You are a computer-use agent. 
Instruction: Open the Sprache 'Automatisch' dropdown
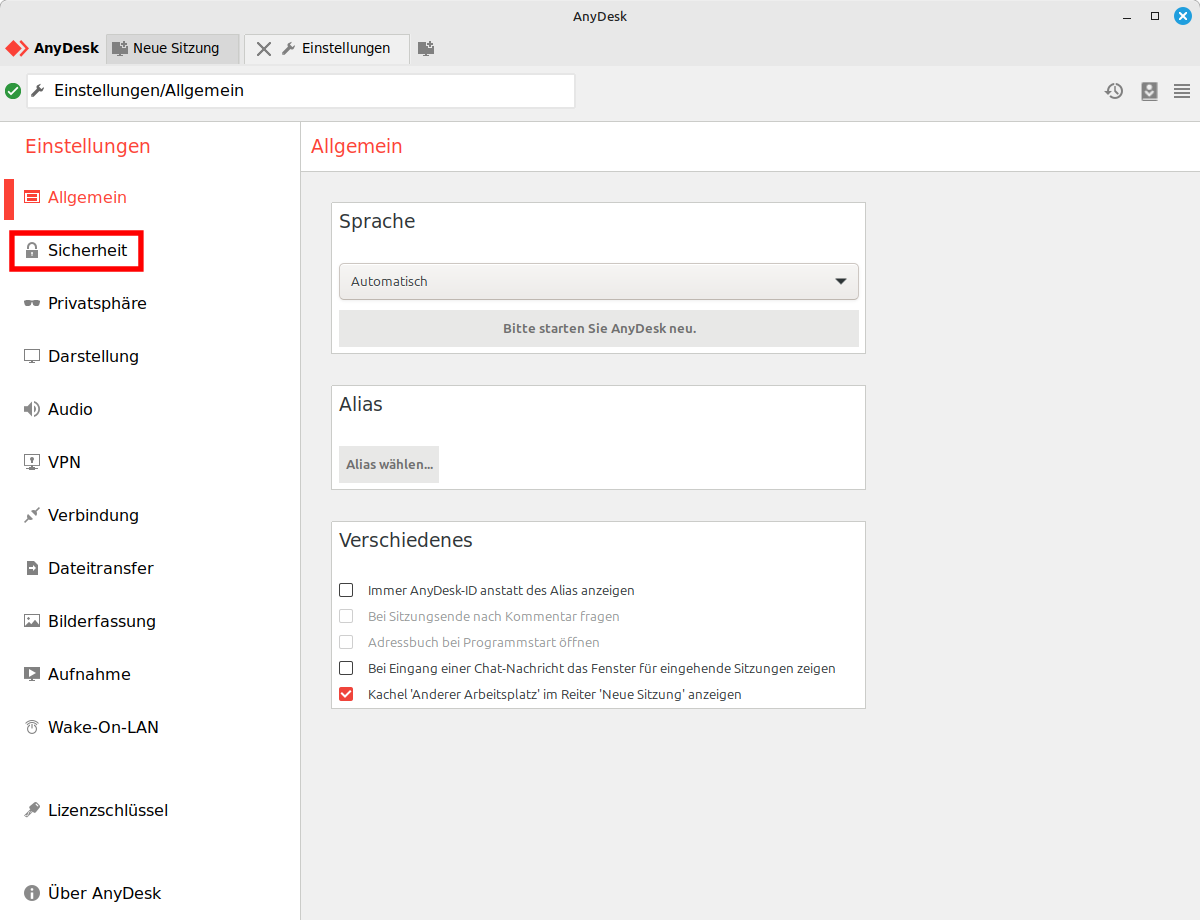tap(599, 281)
